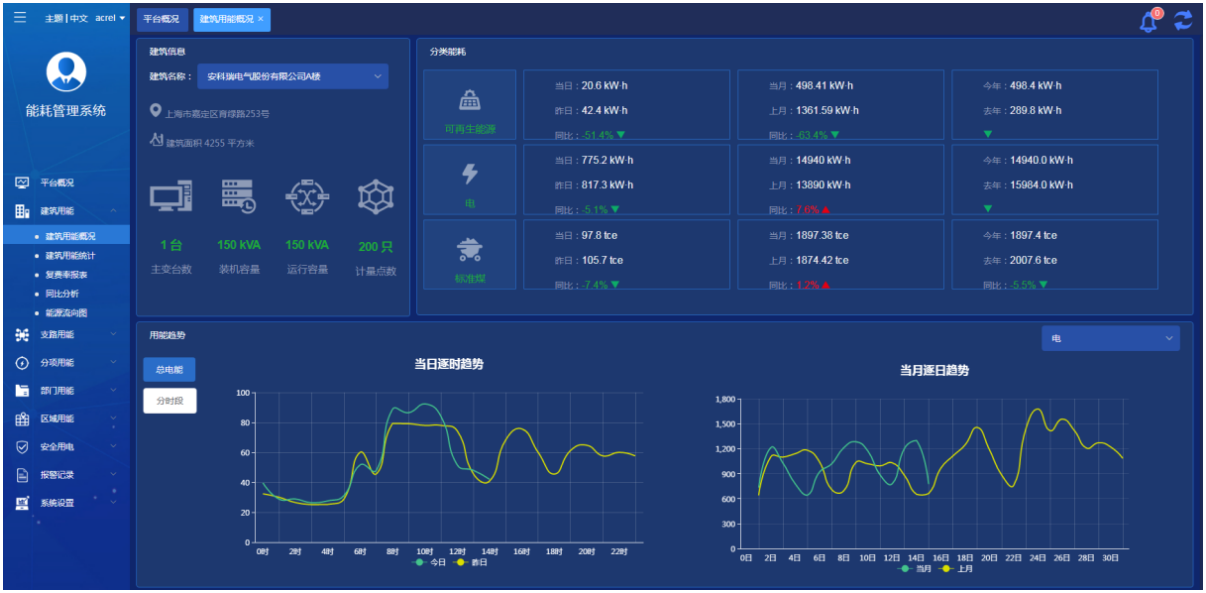
Task: Toggle 今日 series in chart legend
Action: tap(431, 562)
